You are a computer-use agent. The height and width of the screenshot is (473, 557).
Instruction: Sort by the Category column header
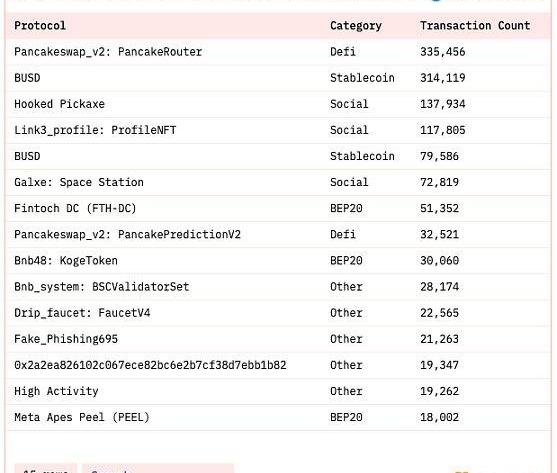[x=356, y=26]
